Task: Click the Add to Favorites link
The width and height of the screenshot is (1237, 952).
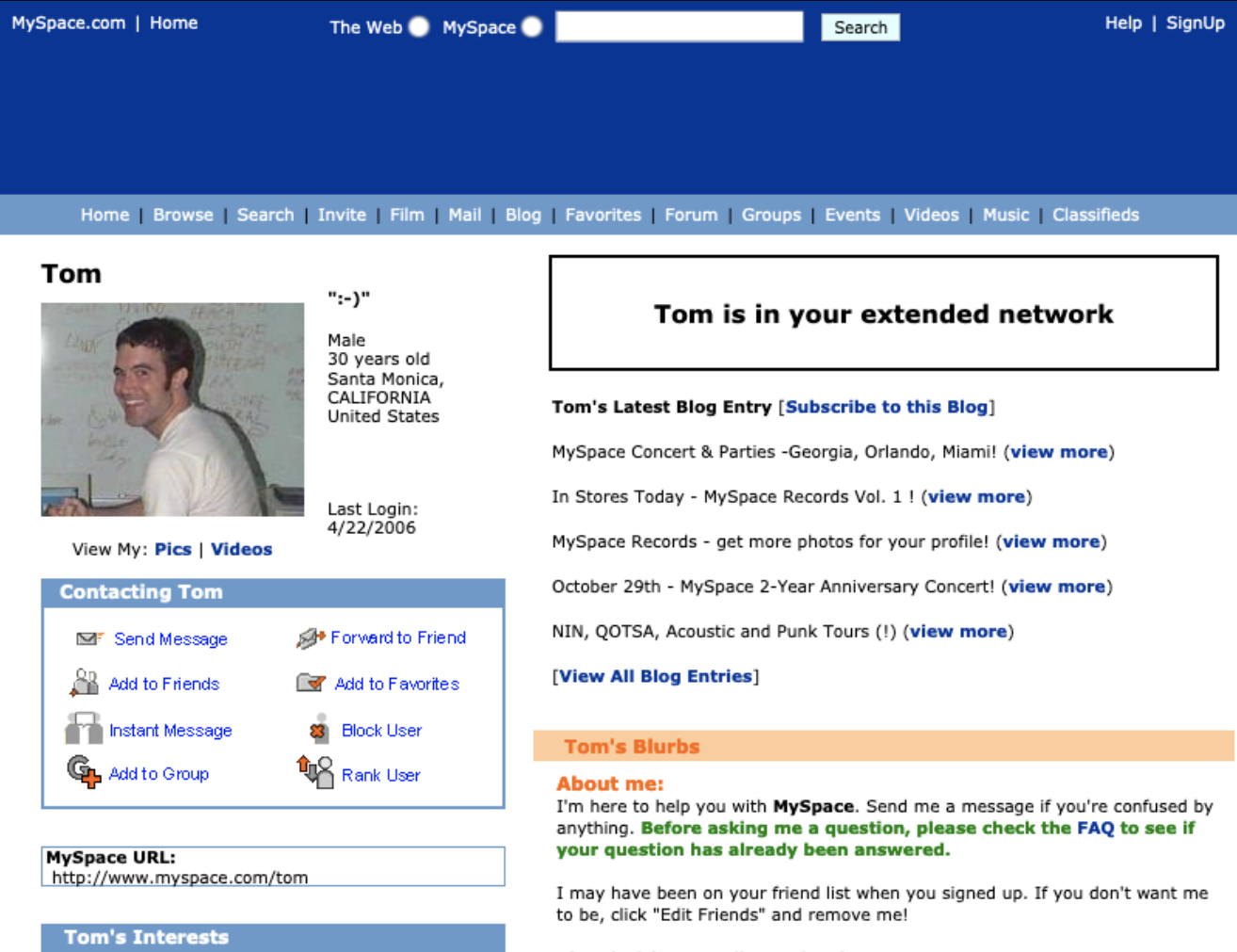Action: coord(397,684)
